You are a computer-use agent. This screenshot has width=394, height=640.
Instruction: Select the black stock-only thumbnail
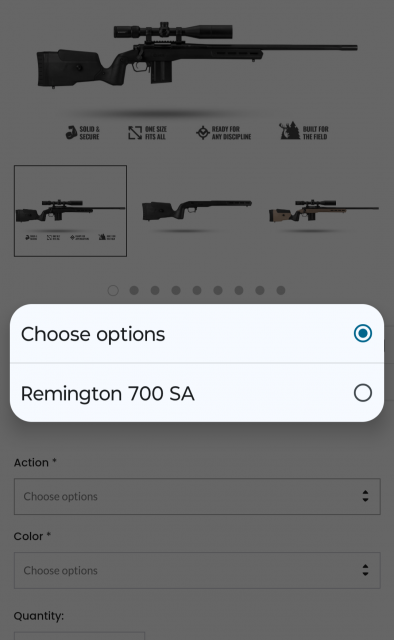point(197,211)
